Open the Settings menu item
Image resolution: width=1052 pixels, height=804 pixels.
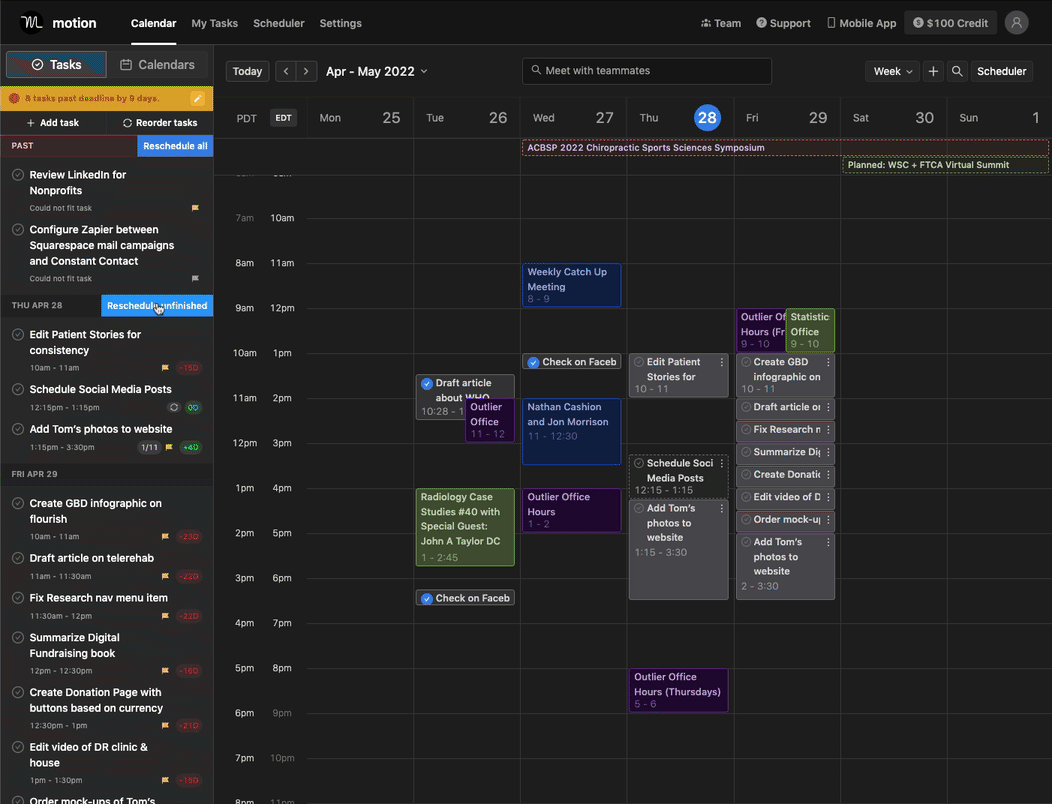(340, 23)
